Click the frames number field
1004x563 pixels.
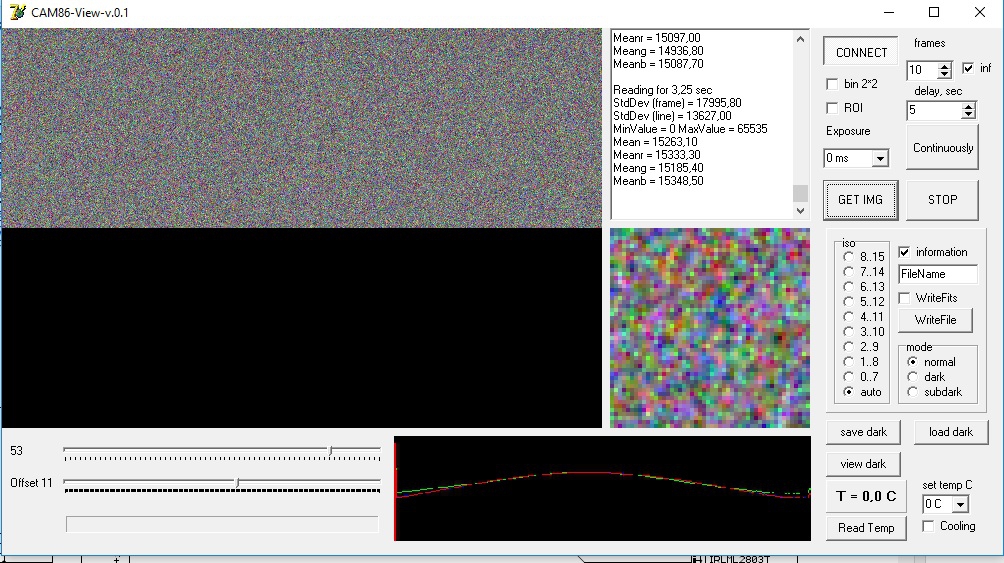[x=923, y=70]
